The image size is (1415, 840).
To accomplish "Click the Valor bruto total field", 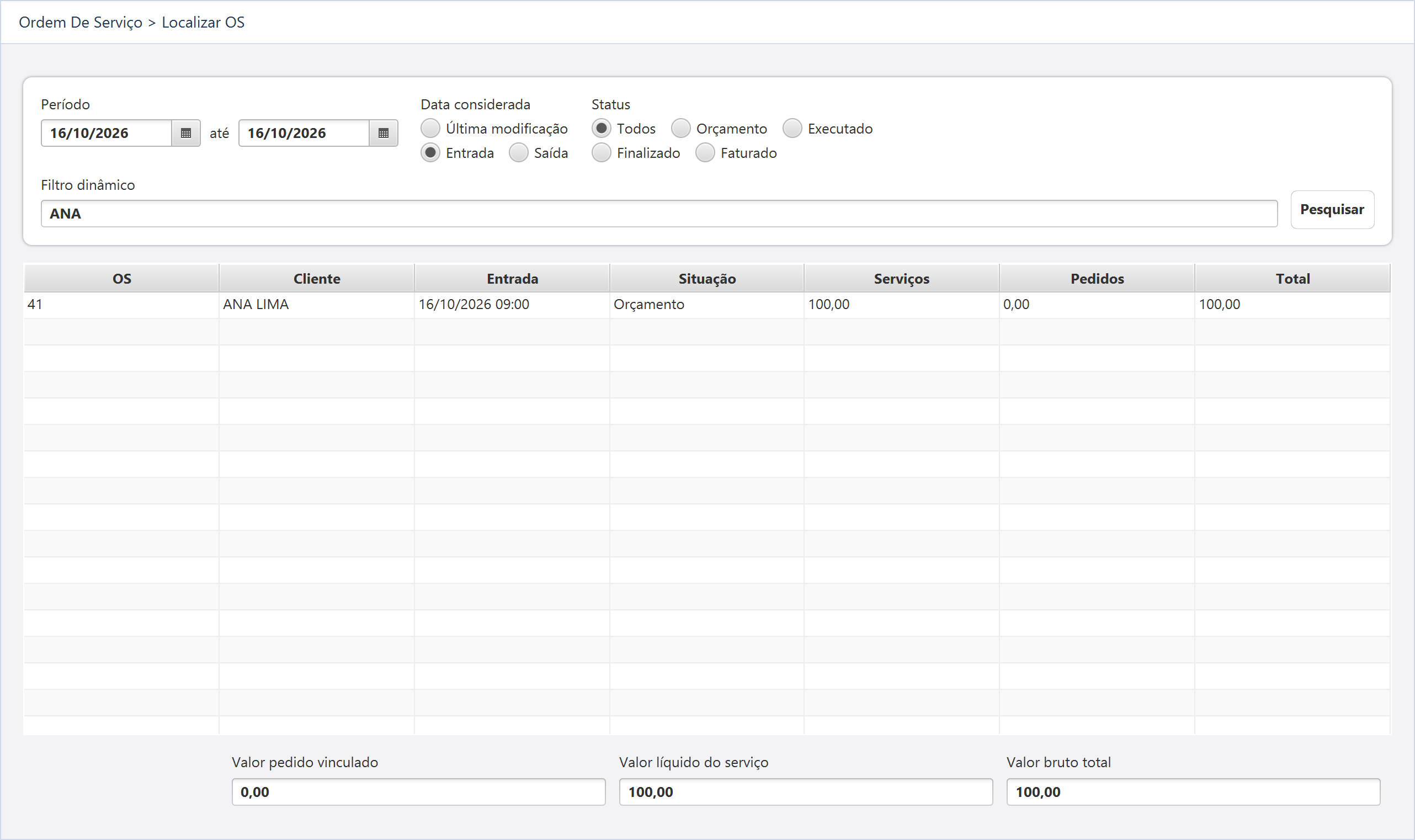I will click(1193, 792).
